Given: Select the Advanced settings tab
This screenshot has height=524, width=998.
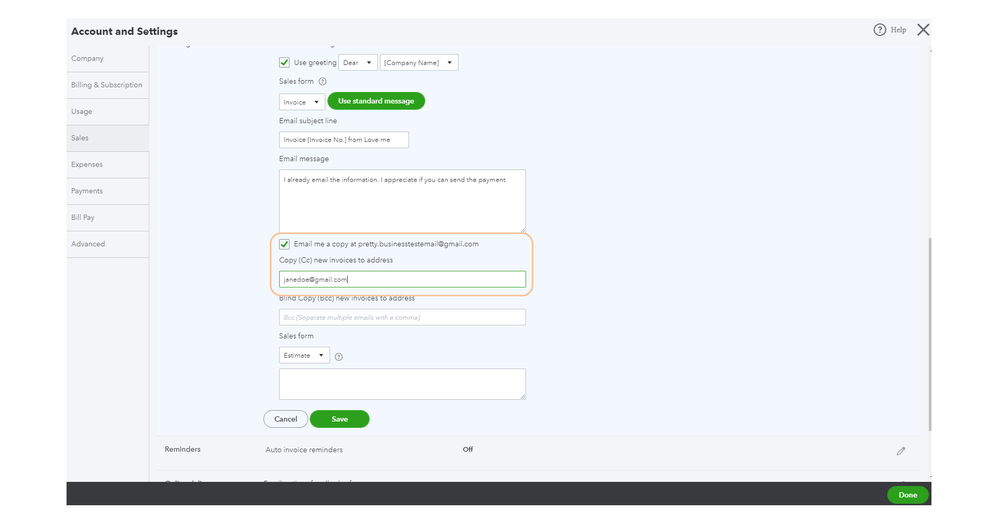Looking at the screenshot, I should pos(88,244).
